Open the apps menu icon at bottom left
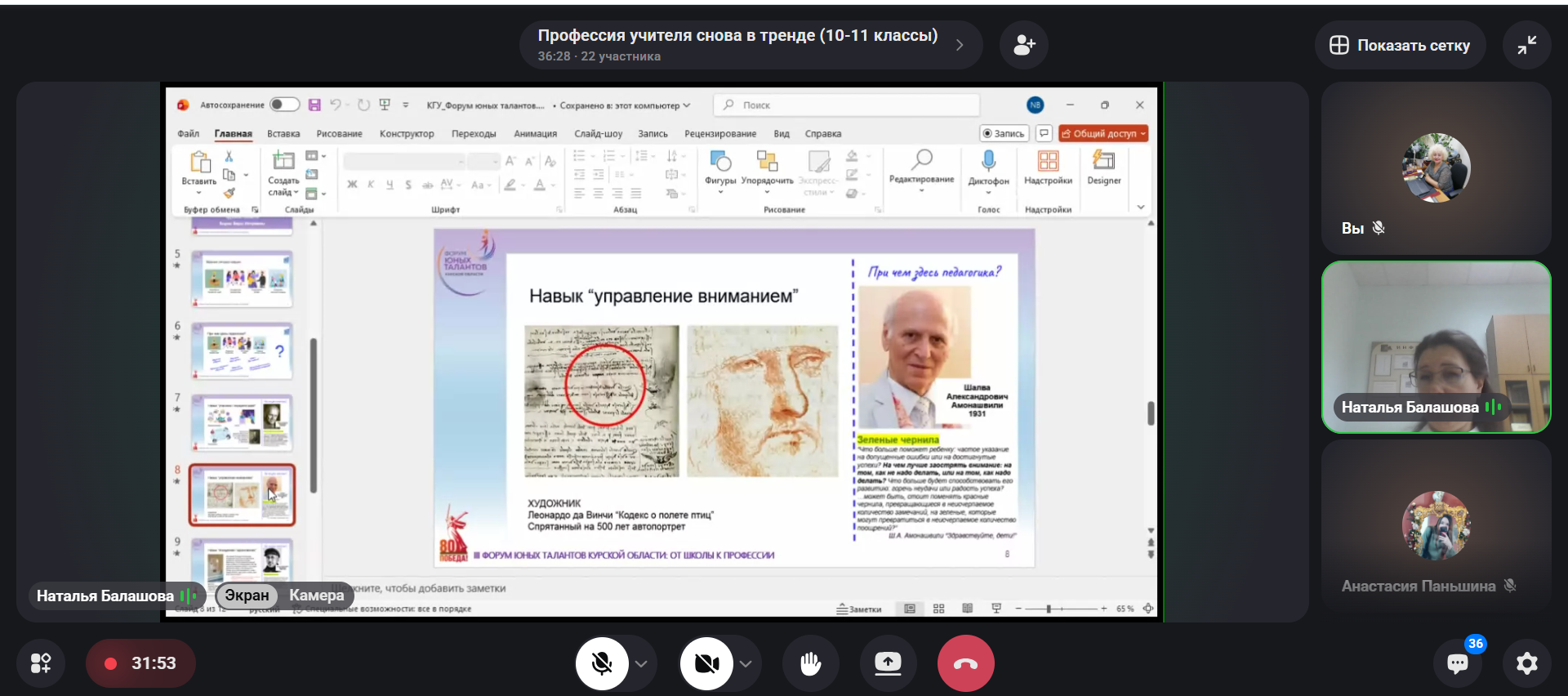Screen dimensions: 1568x696 coord(41,663)
